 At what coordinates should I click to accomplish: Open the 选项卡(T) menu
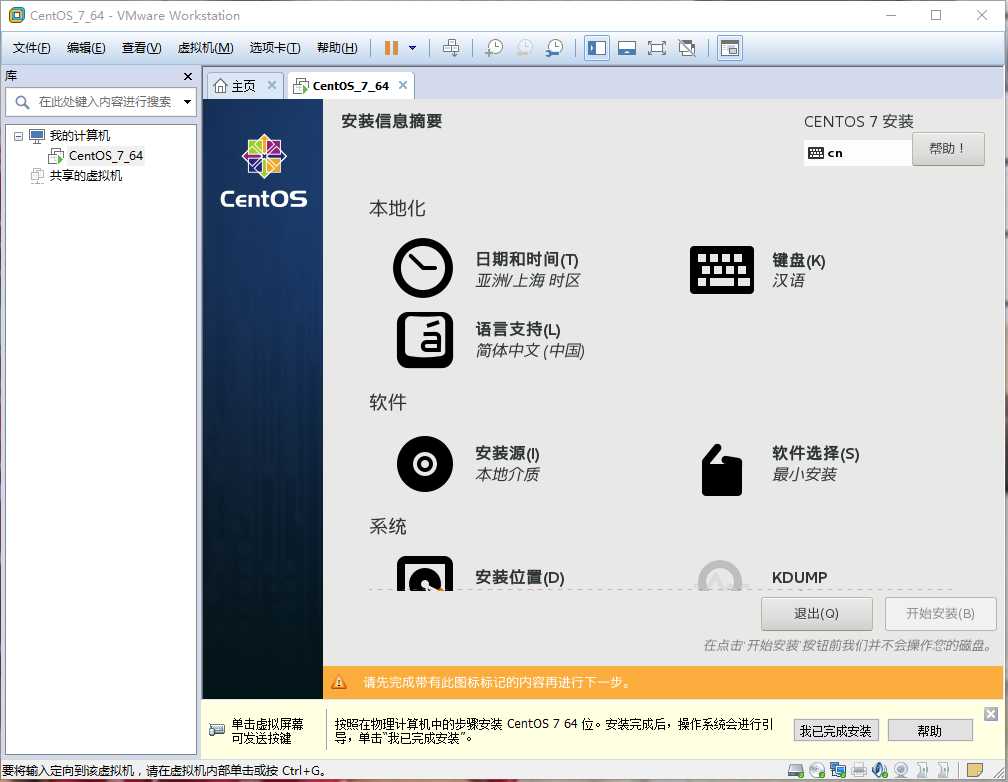coord(275,48)
